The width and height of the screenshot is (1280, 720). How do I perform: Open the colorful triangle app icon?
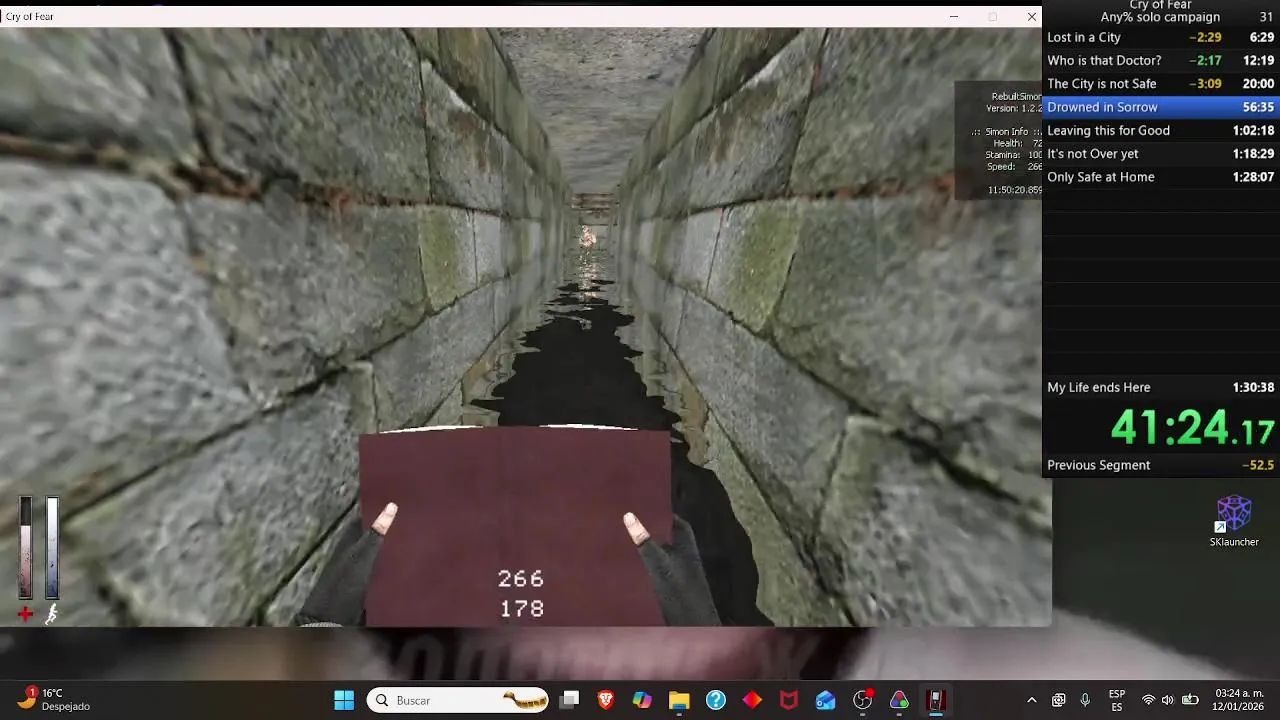tap(899, 700)
